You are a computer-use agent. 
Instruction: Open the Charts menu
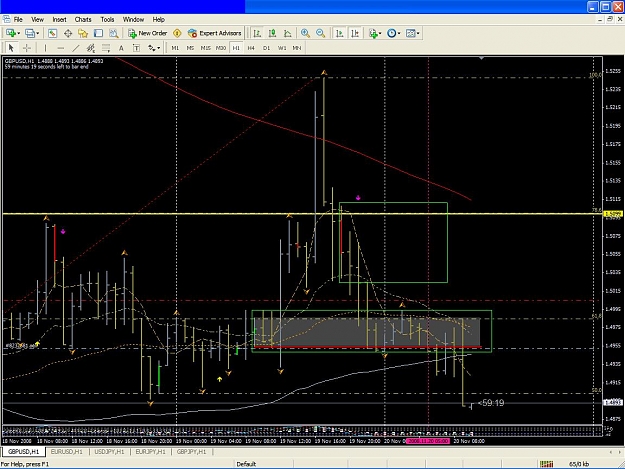(x=83, y=20)
